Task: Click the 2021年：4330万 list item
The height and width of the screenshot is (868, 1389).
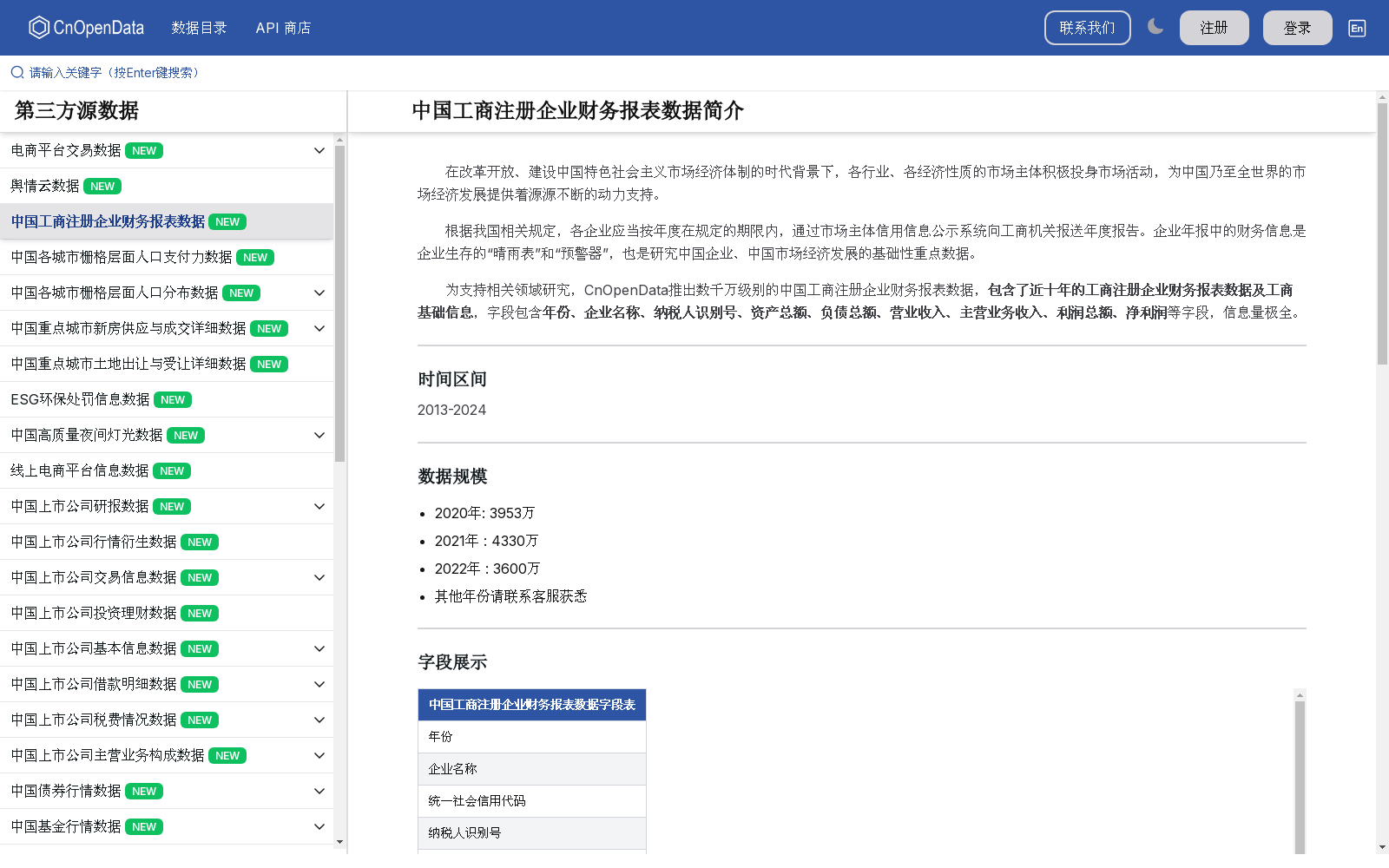Action: (486, 541)
